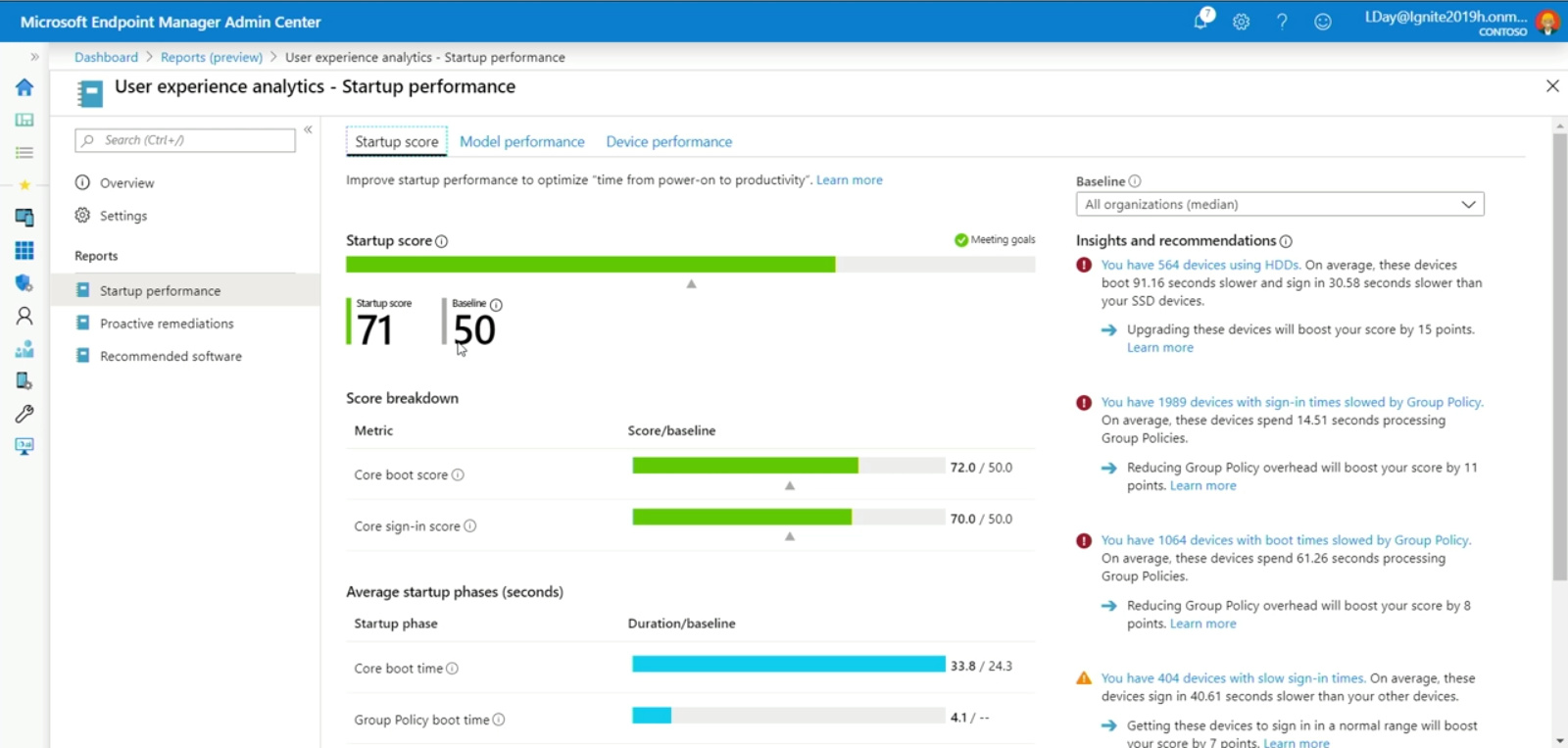Viewport: 1568px width, 748px height.
Task: Click info icon beside Startup score heading
Action: pyautogui.click(x=441, y=241)
